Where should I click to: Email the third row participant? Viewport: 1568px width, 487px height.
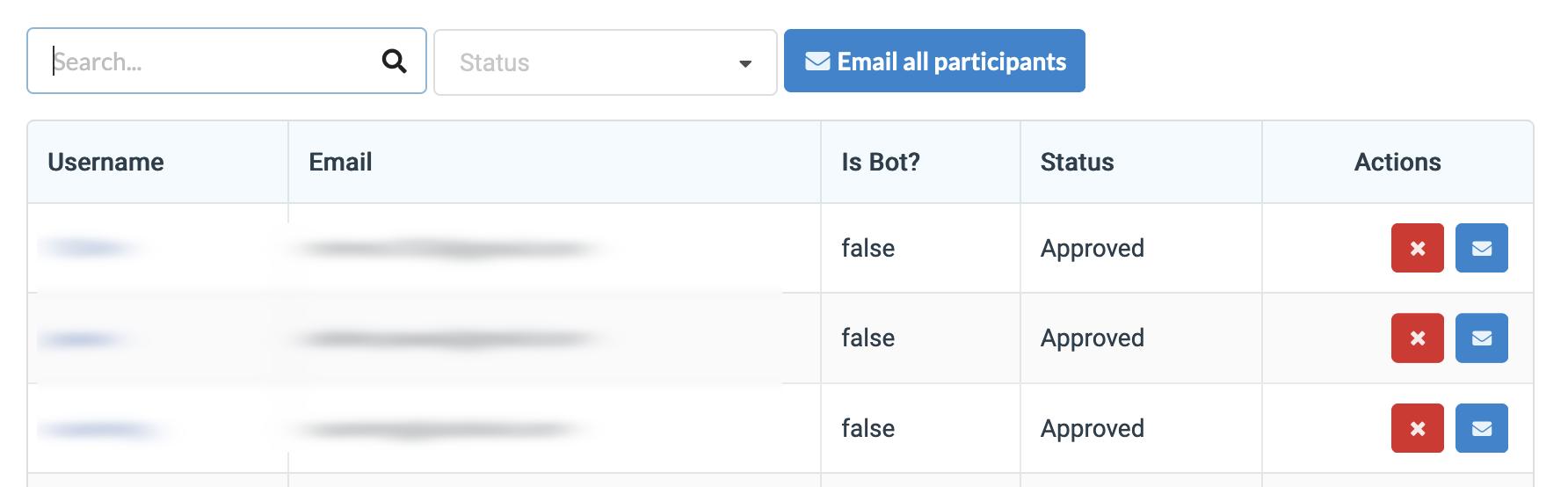(x=1481, y=428)
